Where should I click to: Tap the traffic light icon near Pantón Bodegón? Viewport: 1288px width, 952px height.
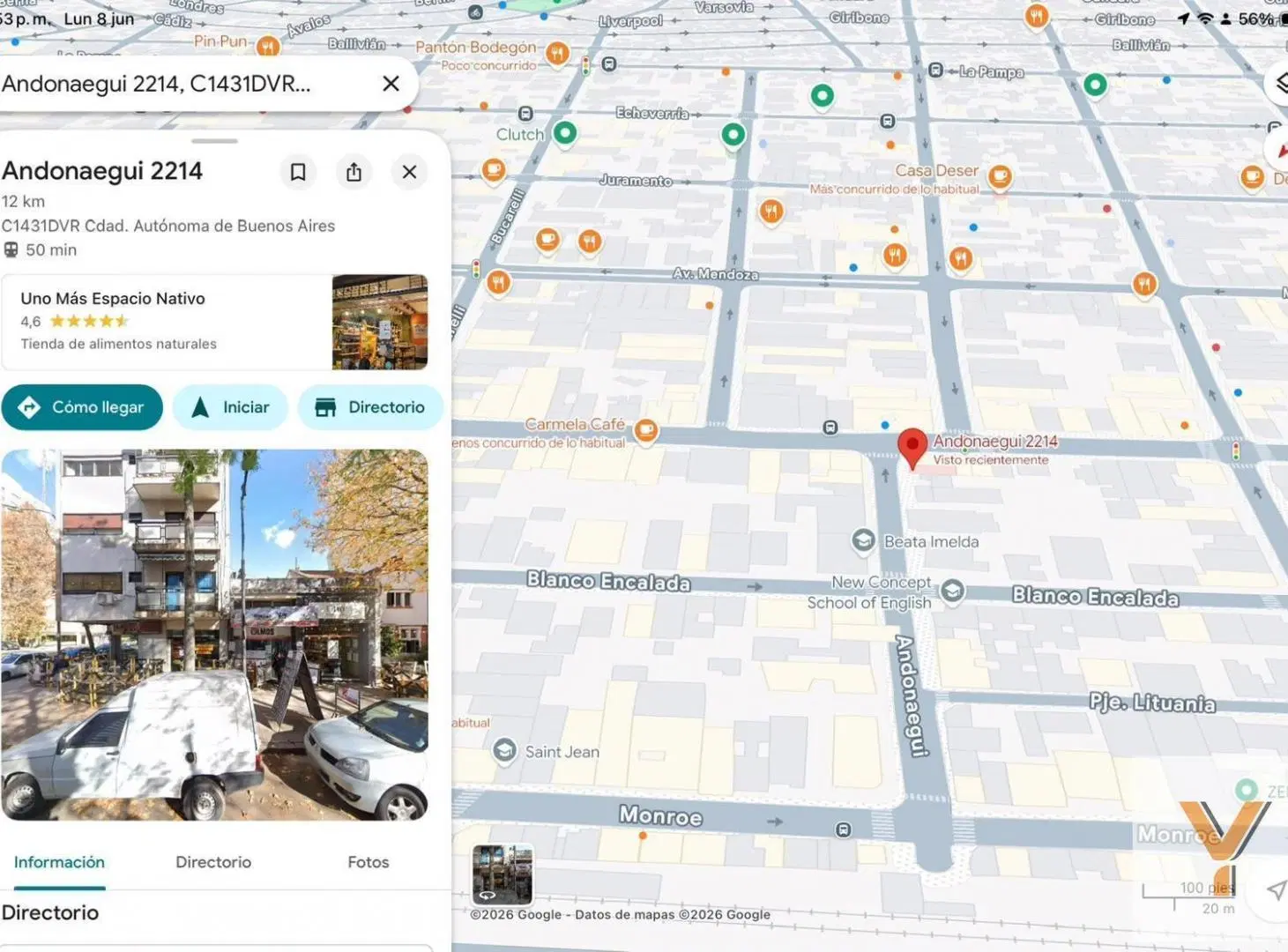585,65
